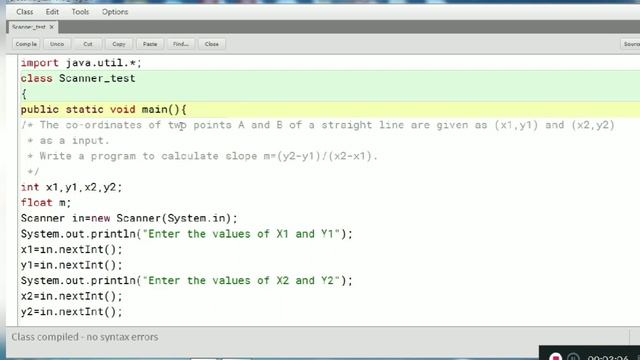The width and height of the screenshot is (640, 360).
Task: Click the 'float m;' line
Action: [46, 202]
